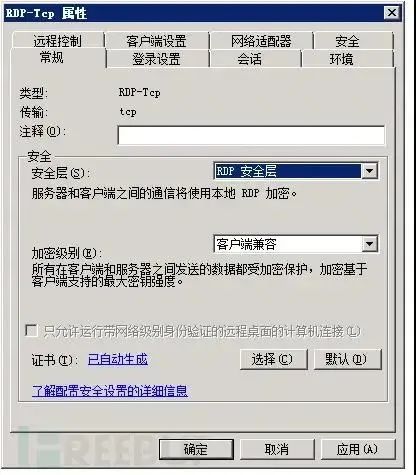Click the 默认(D) button
Screen dimensions: 416x475
pyautogui.click(x=347, y=359)
